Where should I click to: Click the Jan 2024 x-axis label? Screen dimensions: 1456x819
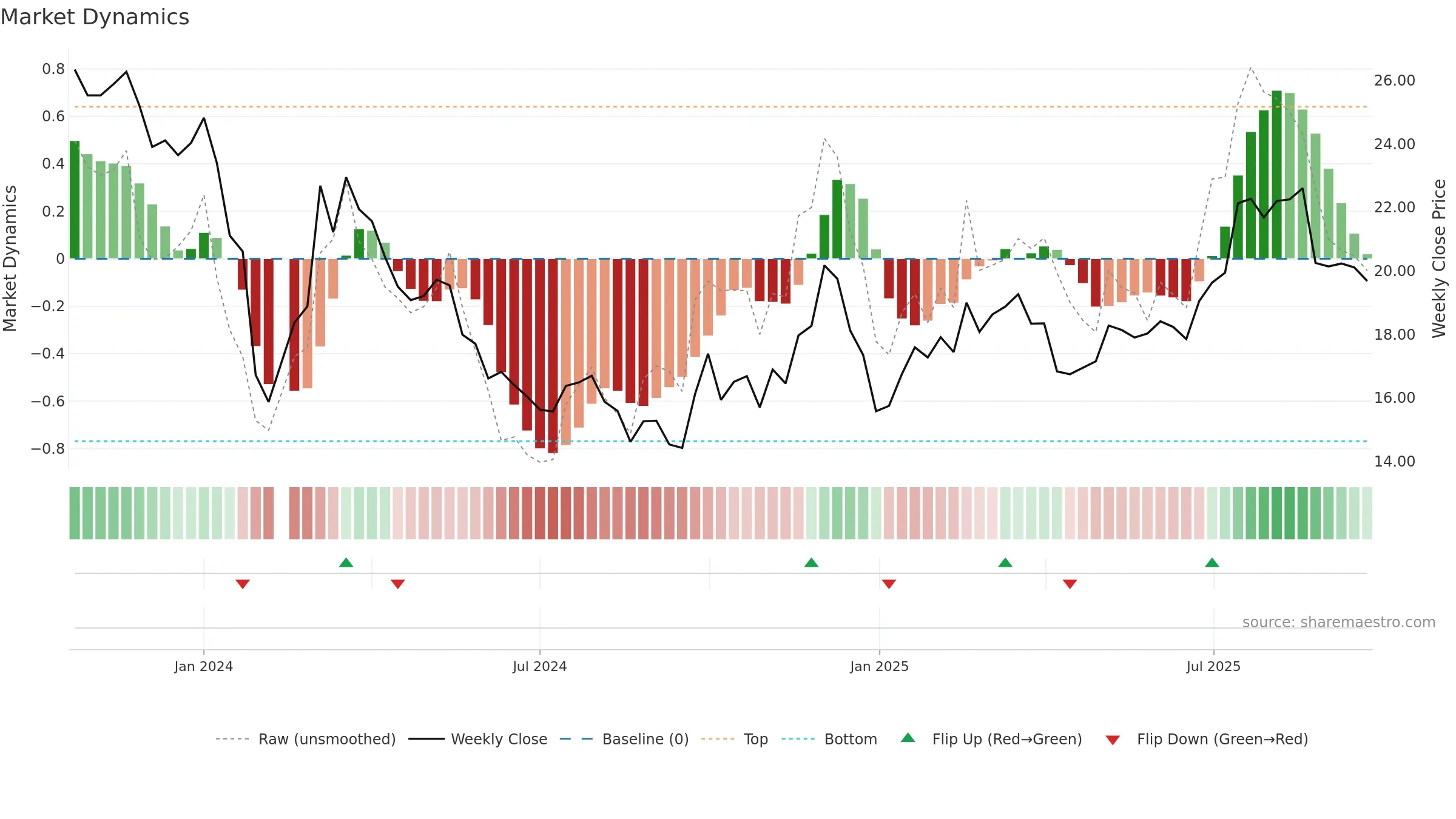point(203,666)
